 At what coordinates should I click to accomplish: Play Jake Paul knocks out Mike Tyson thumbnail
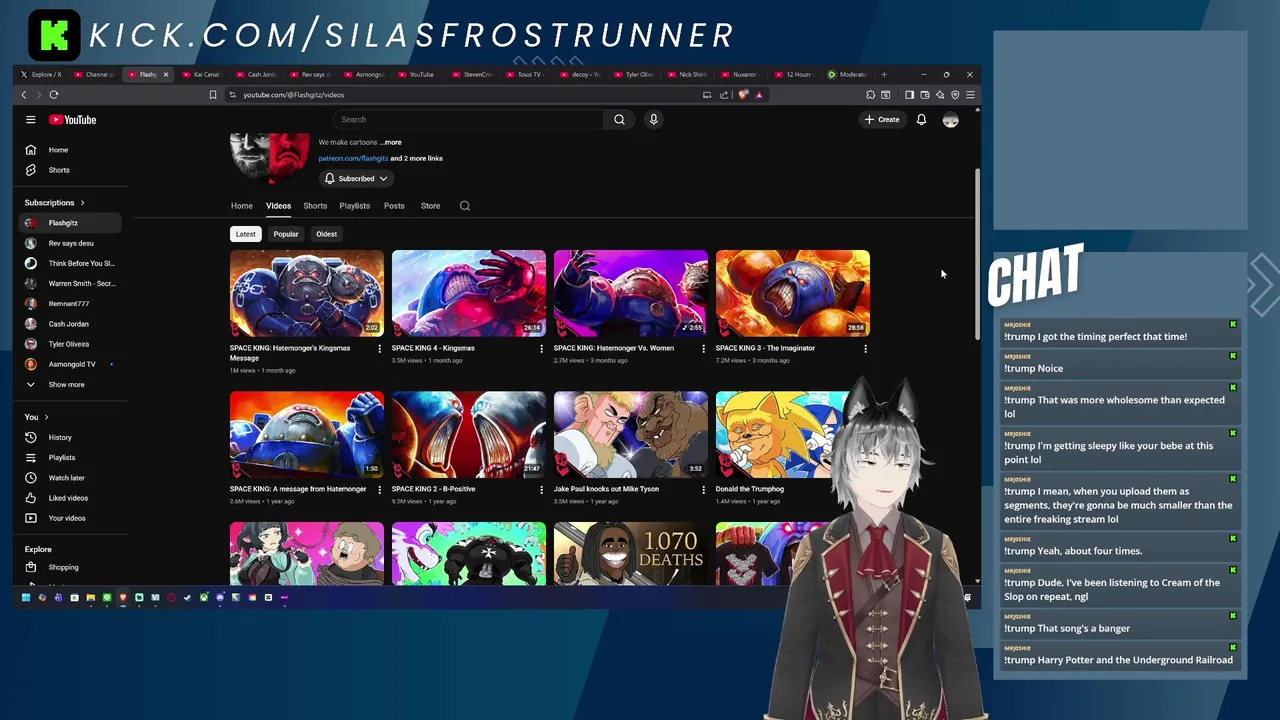point(631,434)
